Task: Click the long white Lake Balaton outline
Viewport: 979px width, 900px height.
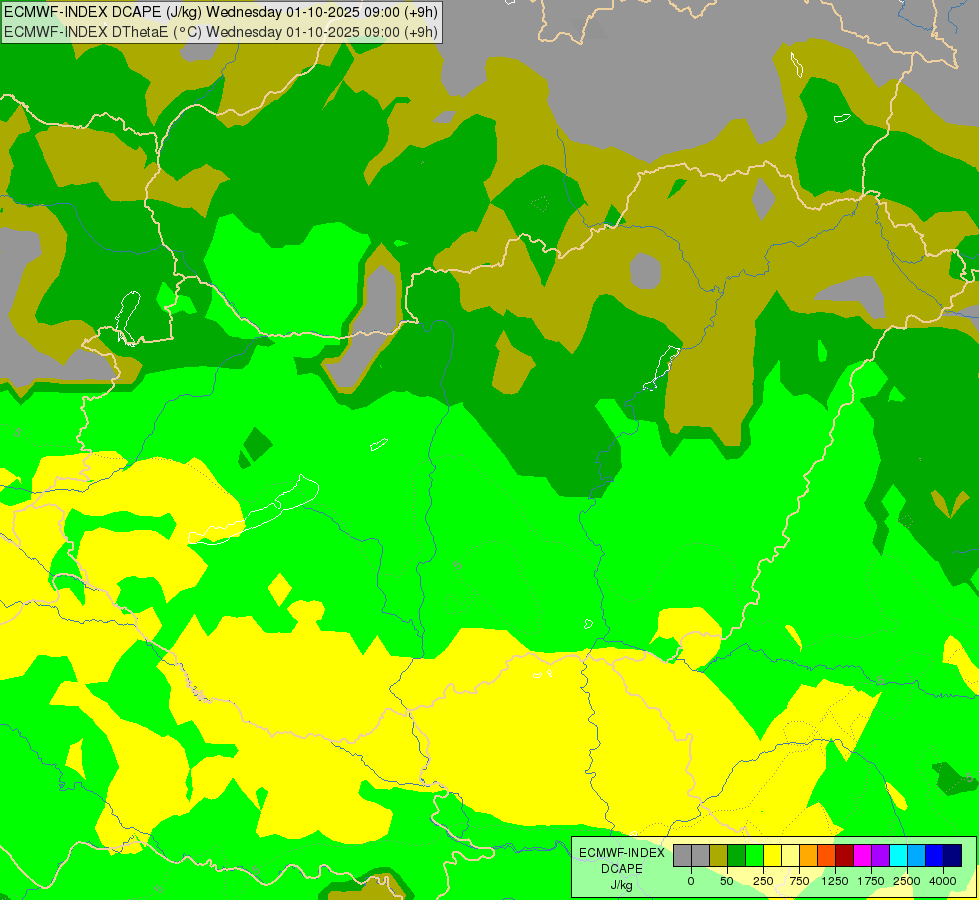Action: (253, 510)
